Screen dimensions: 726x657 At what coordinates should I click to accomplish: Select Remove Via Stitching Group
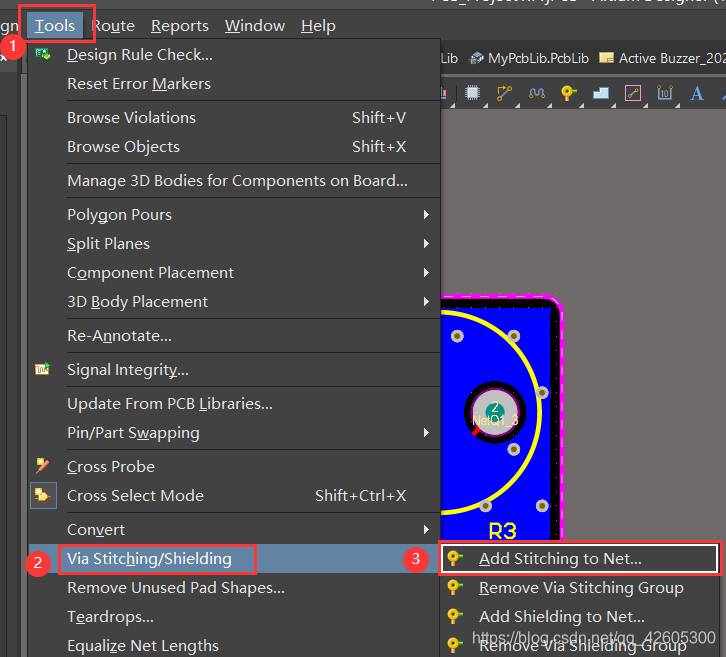tap(582, 588)
